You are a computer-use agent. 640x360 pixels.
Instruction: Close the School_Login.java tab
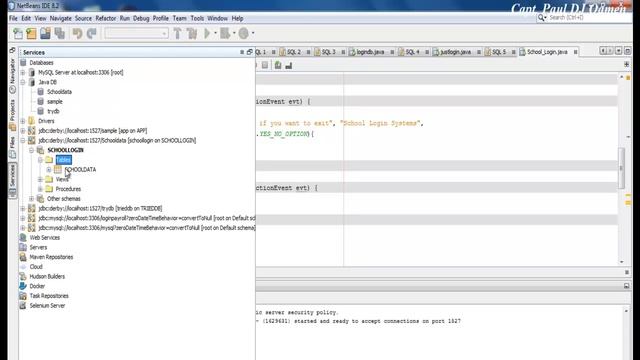(x=576, y=52)
